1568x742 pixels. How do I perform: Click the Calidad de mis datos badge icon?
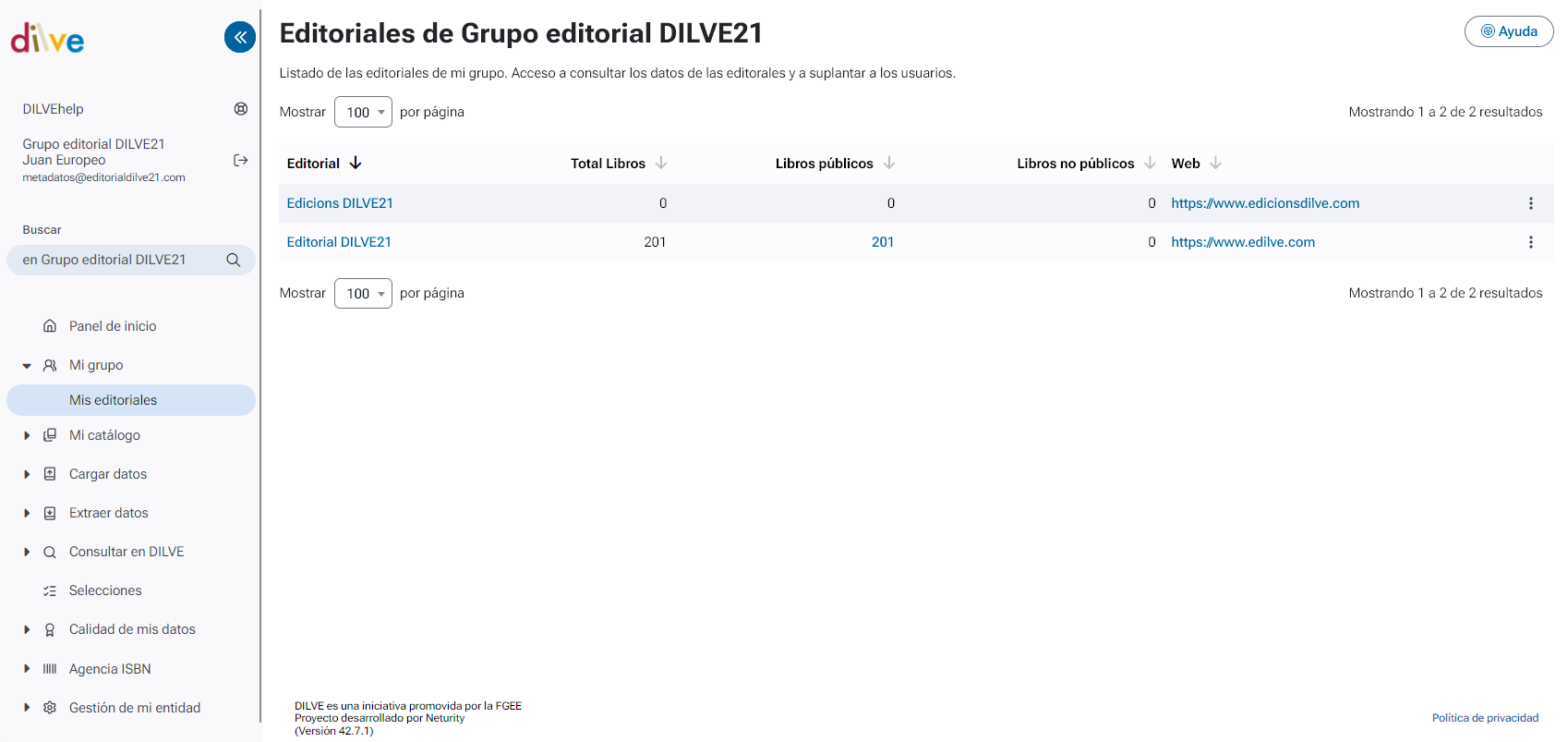[x=50, y=629]
